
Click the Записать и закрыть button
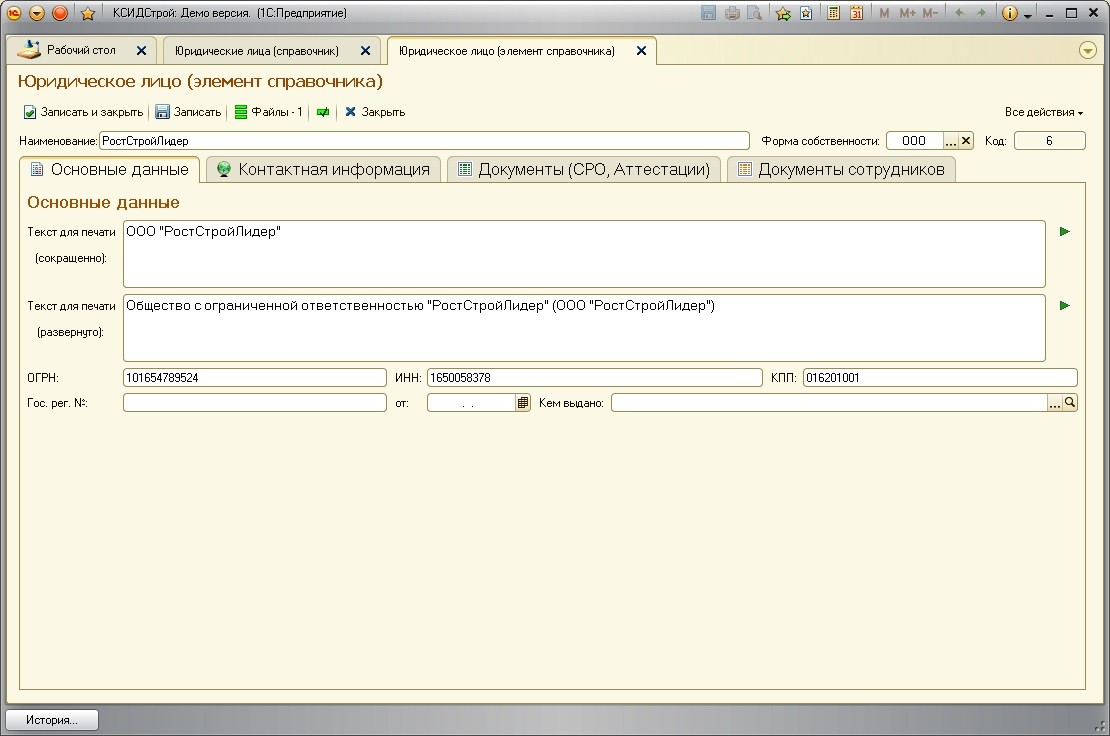pos(83,112)
